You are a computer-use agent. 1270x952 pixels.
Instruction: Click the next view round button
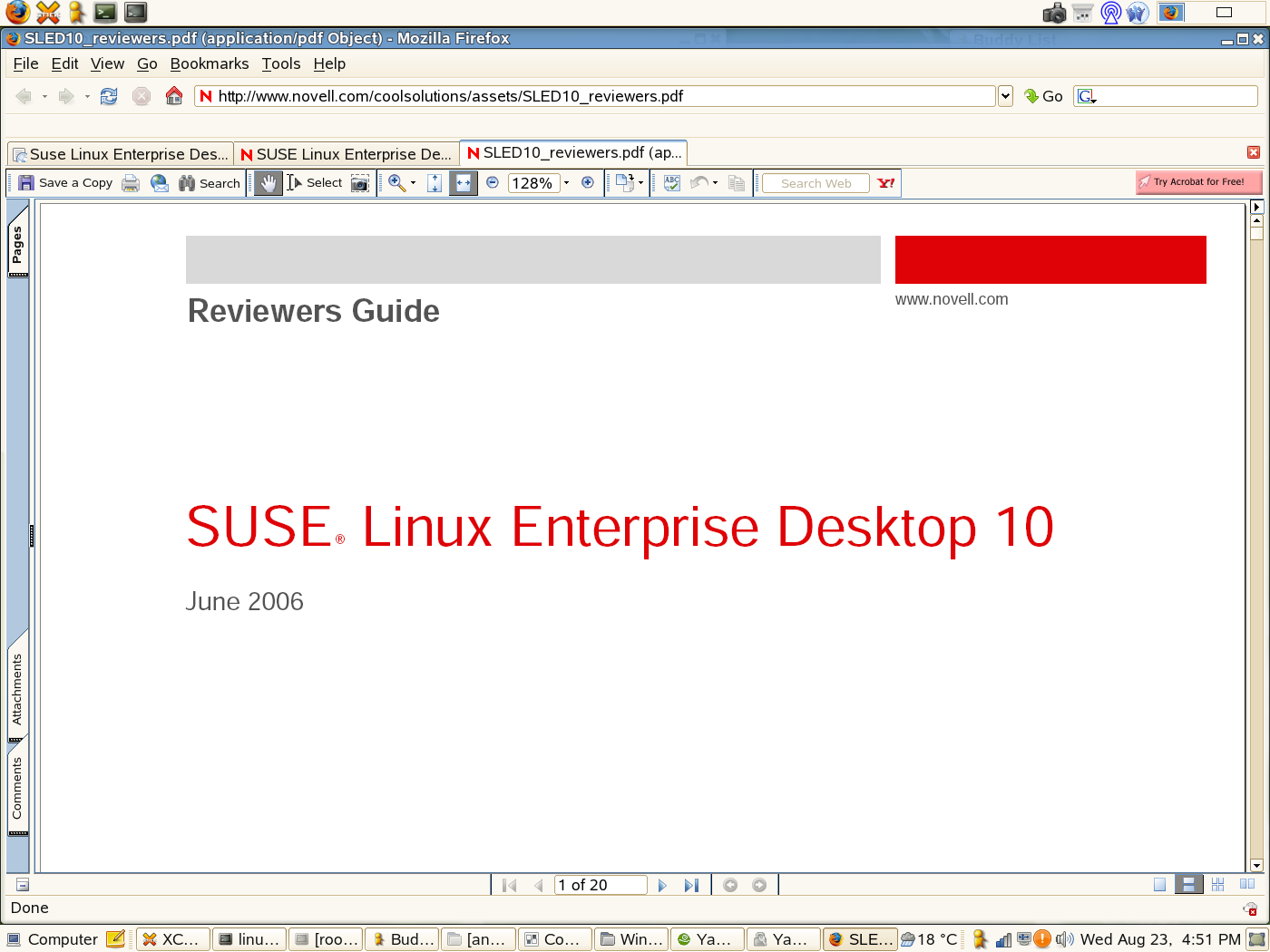click(759, 886)
